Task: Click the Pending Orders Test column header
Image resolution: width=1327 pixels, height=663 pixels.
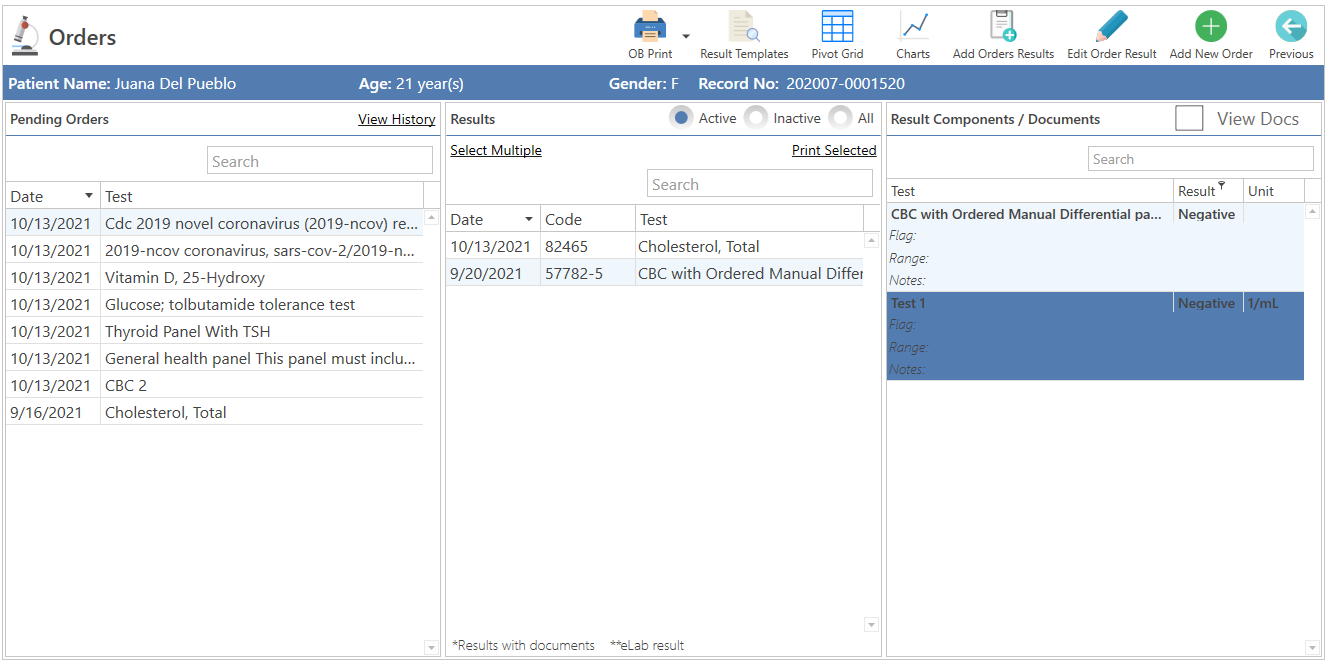Action: pyautogui.click(x=262, y=196)
